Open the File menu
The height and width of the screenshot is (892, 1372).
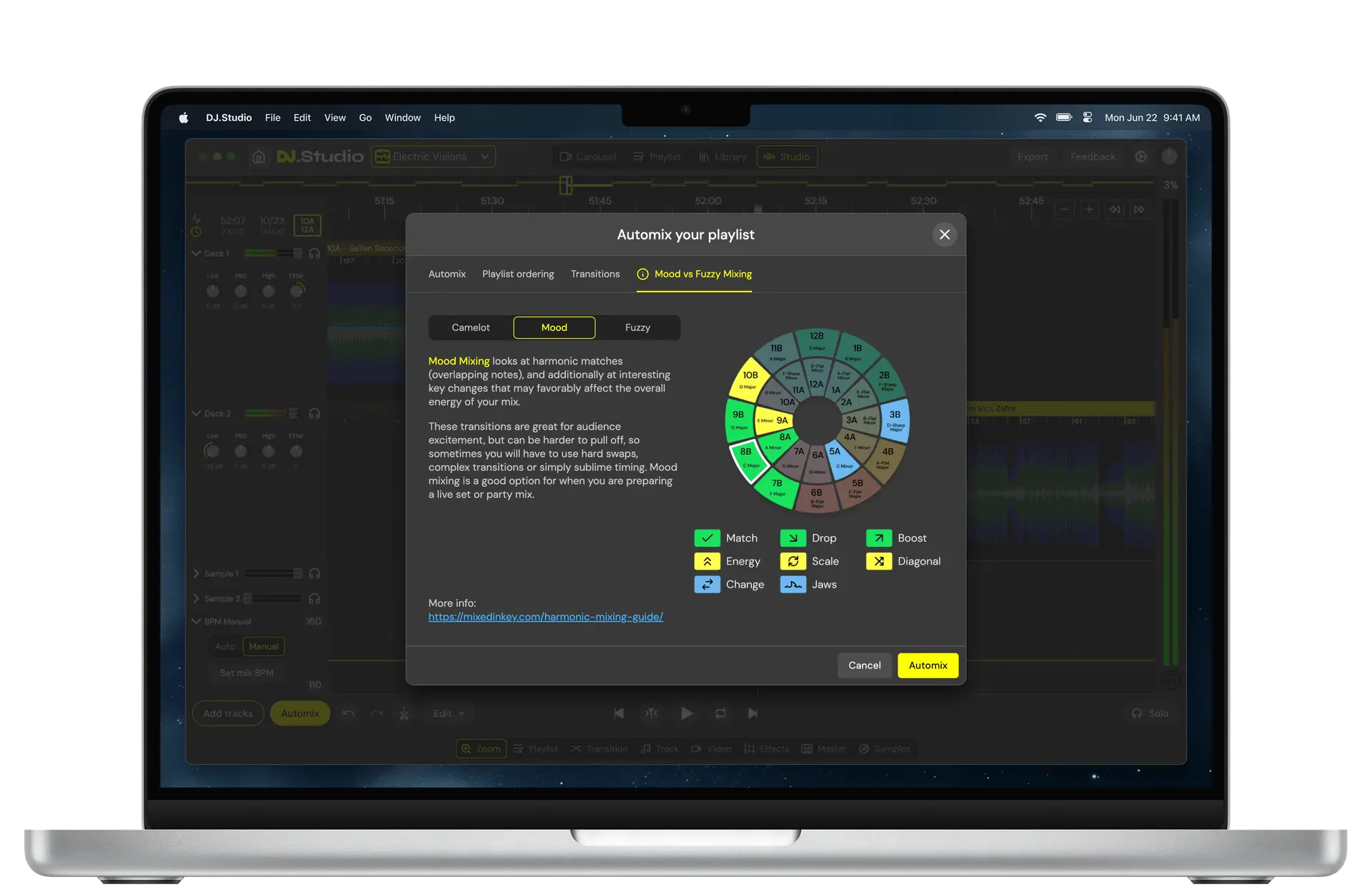[x=272, y=118]
